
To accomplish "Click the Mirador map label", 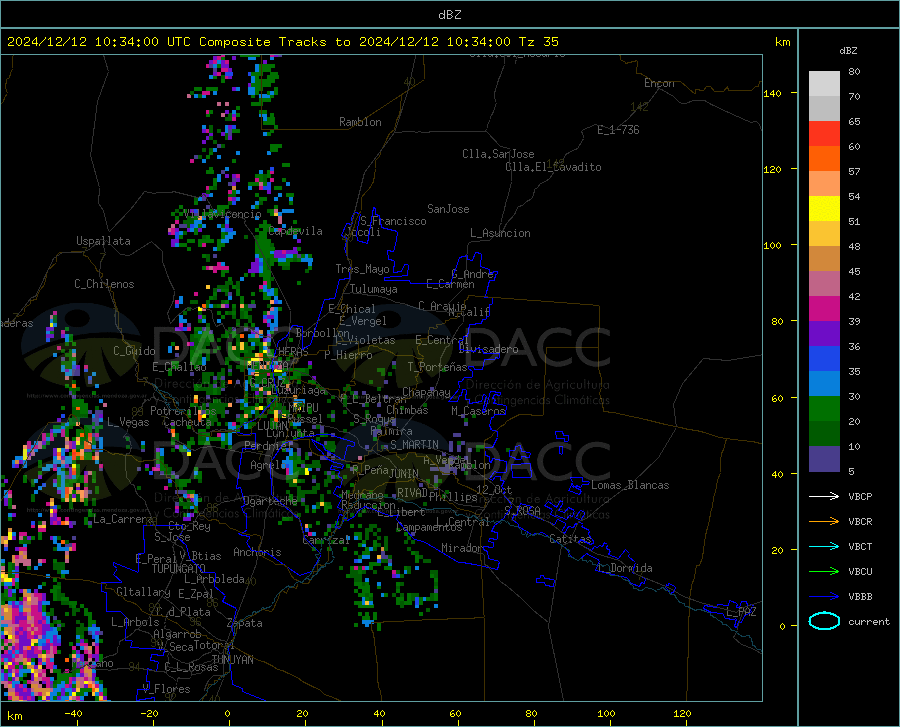I will click(462, 548).
